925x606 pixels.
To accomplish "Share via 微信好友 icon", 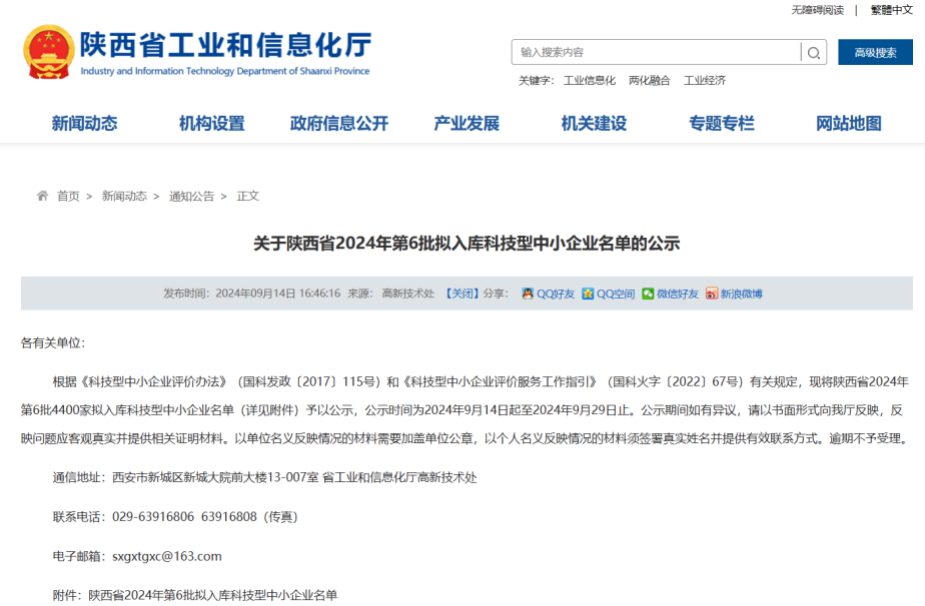I will click(x=648, y=294).
